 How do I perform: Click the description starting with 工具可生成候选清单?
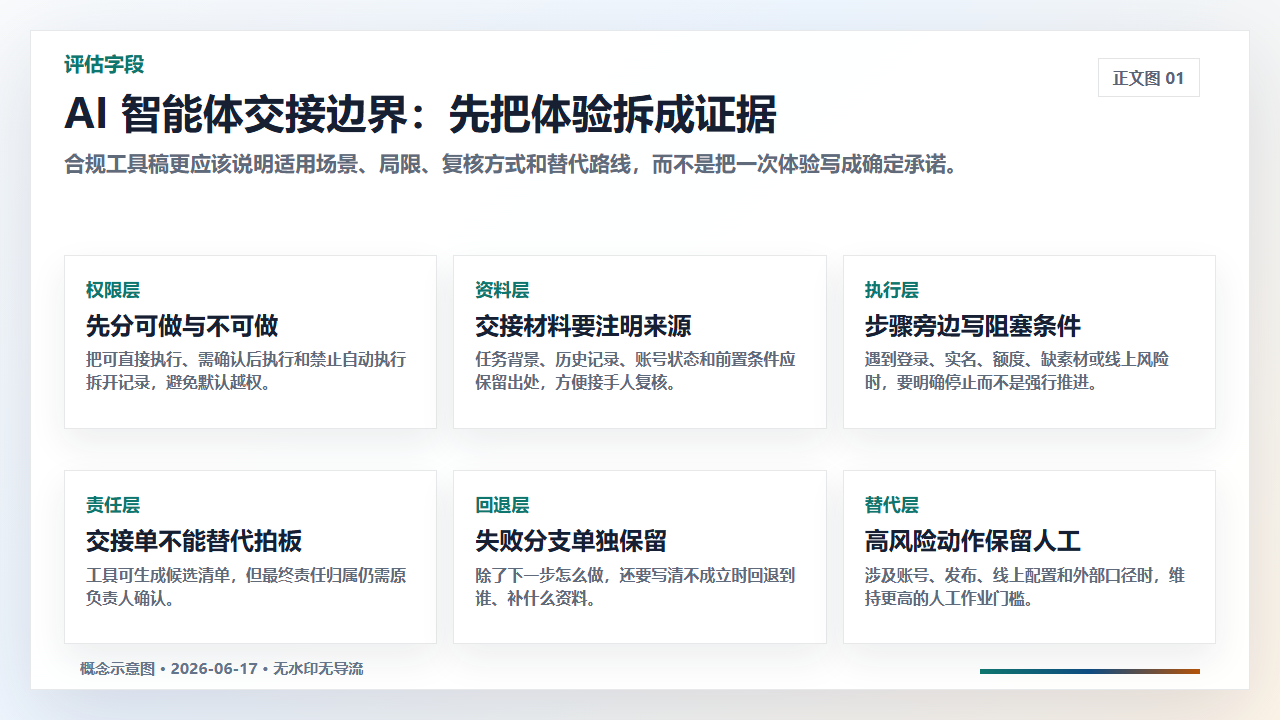[x=246, y=587]
